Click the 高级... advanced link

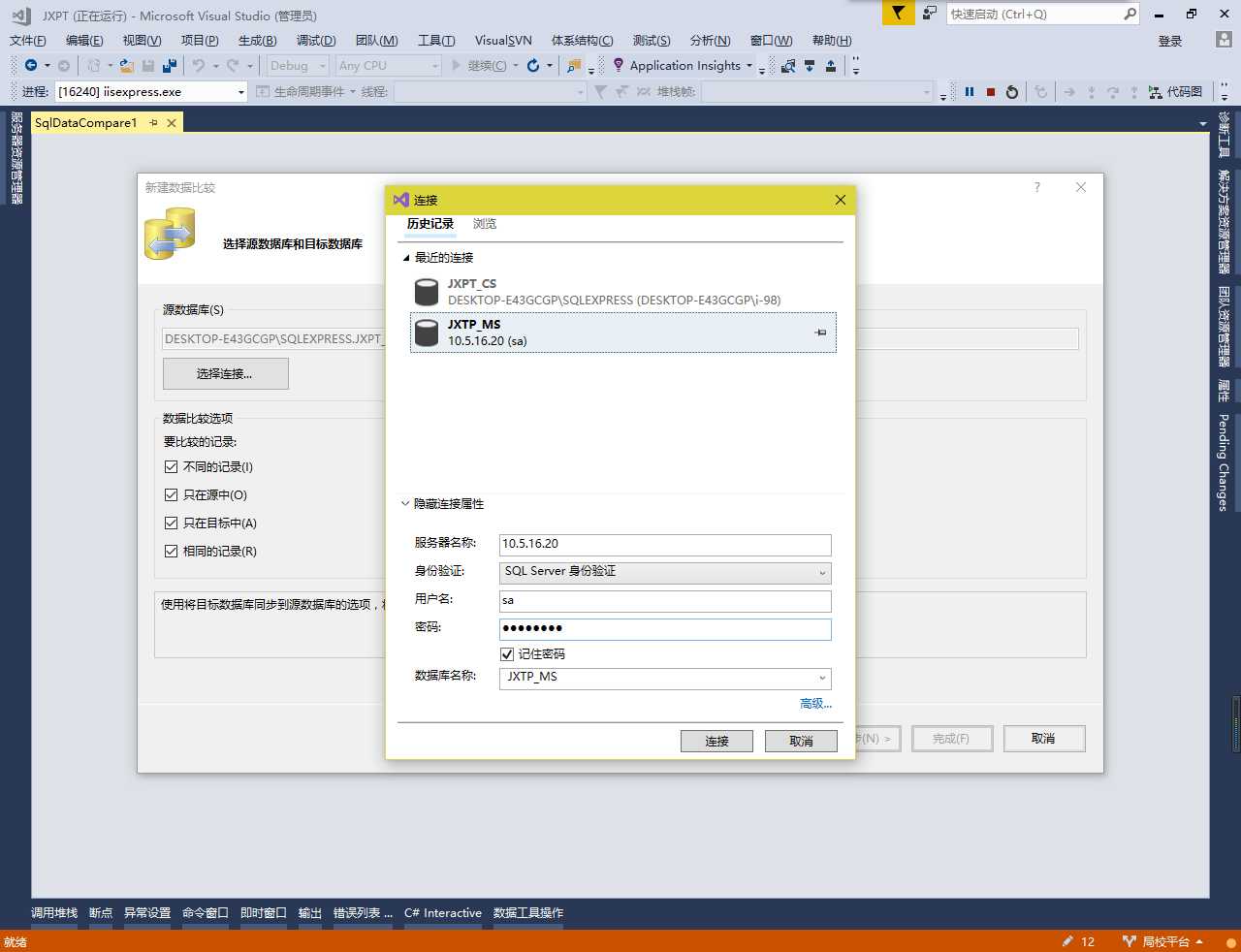point(815,704)
